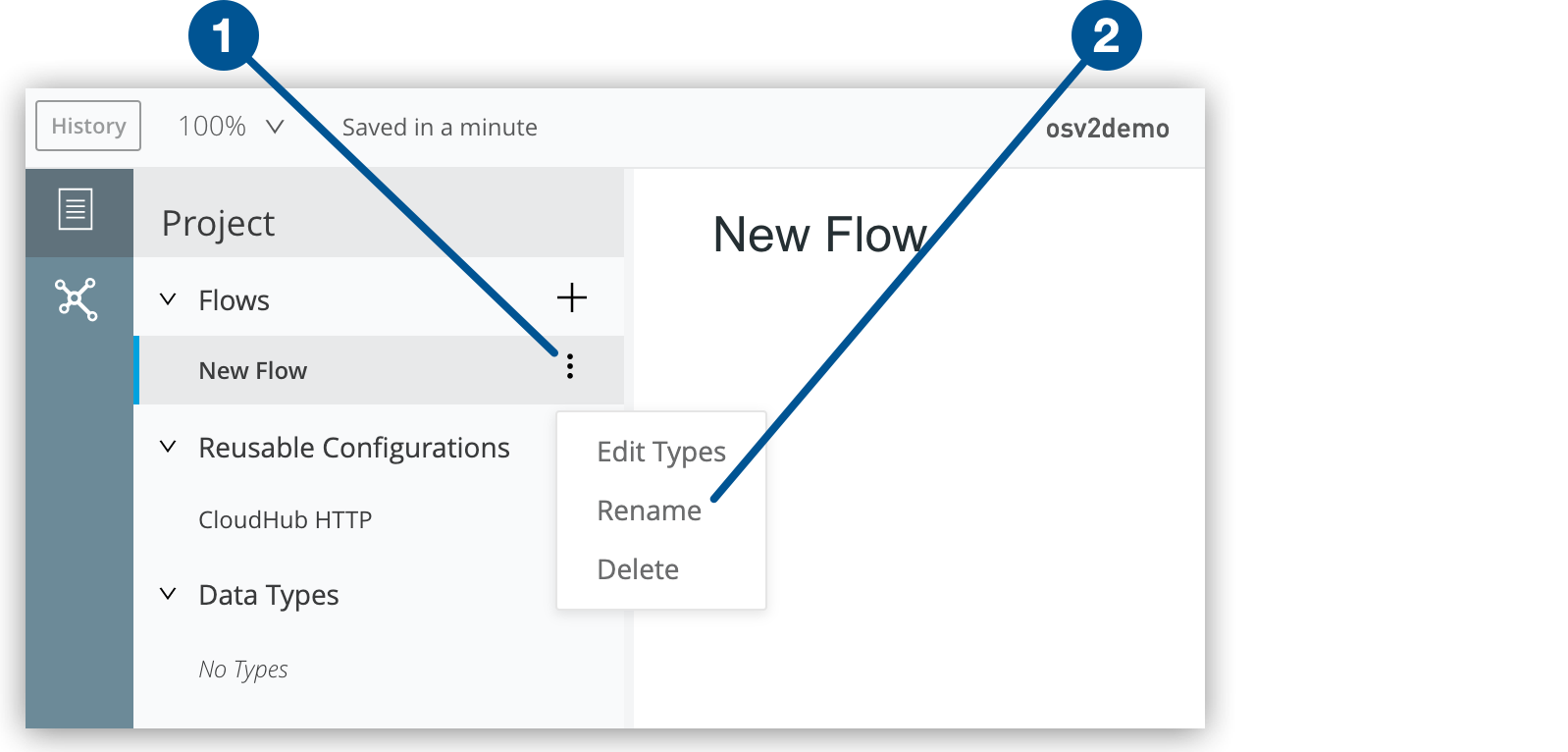Collapse Reusable Configurations section

pos(168,447)
